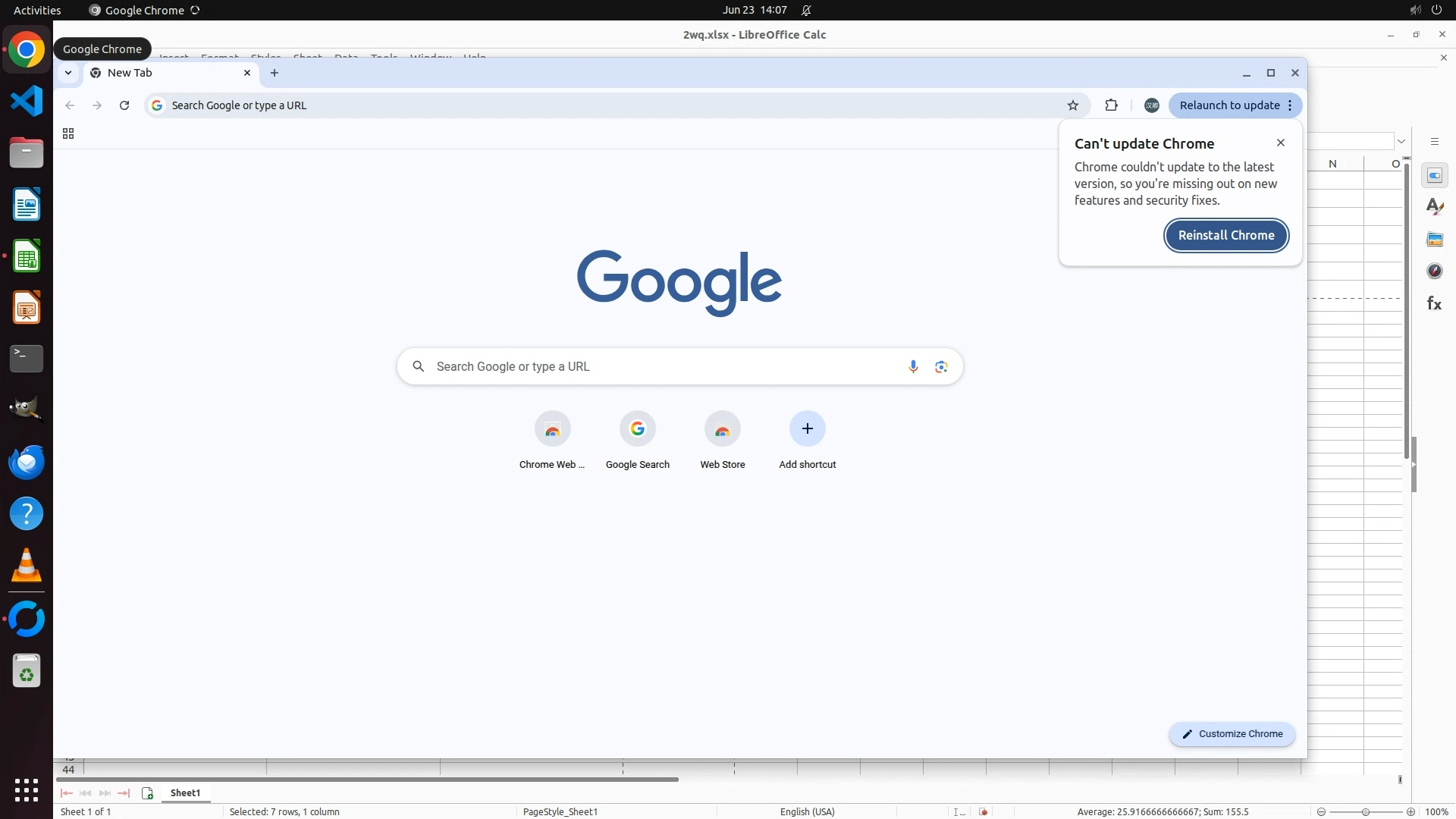
Task: Open the Navigator compass sidebar icon
Action: (1434, 271)
